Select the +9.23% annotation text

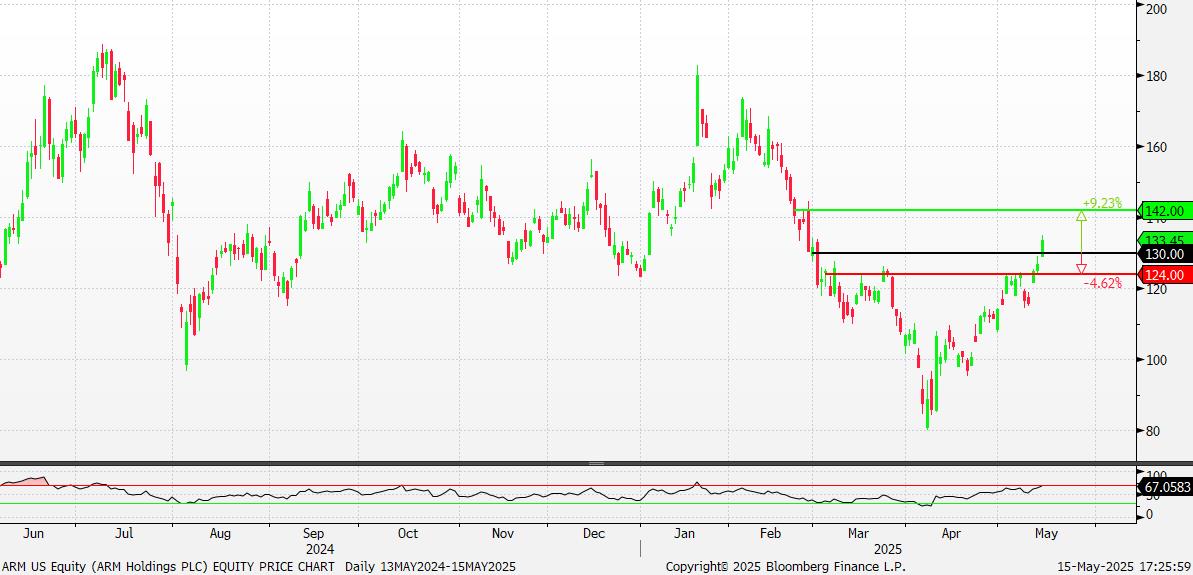click(1102, 203)
